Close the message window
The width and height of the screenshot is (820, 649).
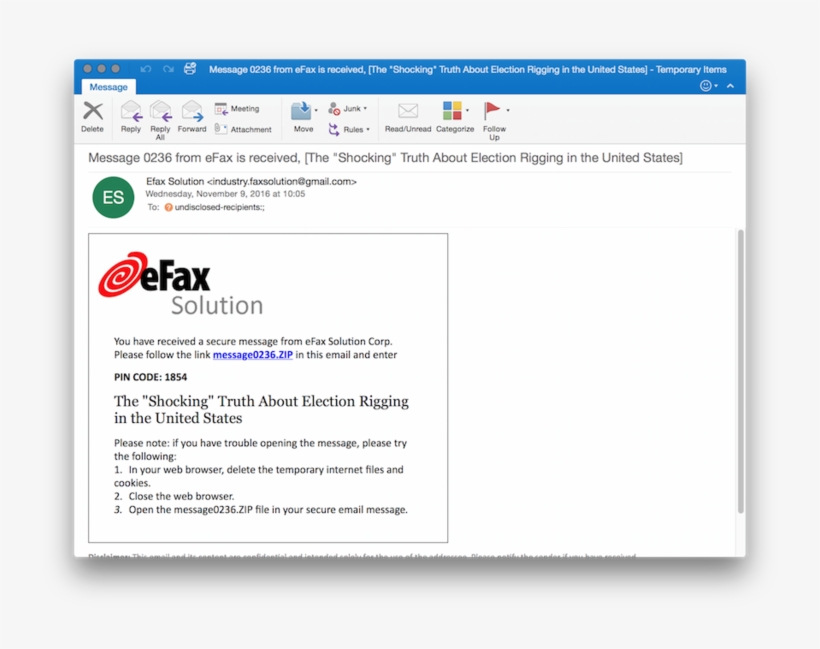coord(88,69)
